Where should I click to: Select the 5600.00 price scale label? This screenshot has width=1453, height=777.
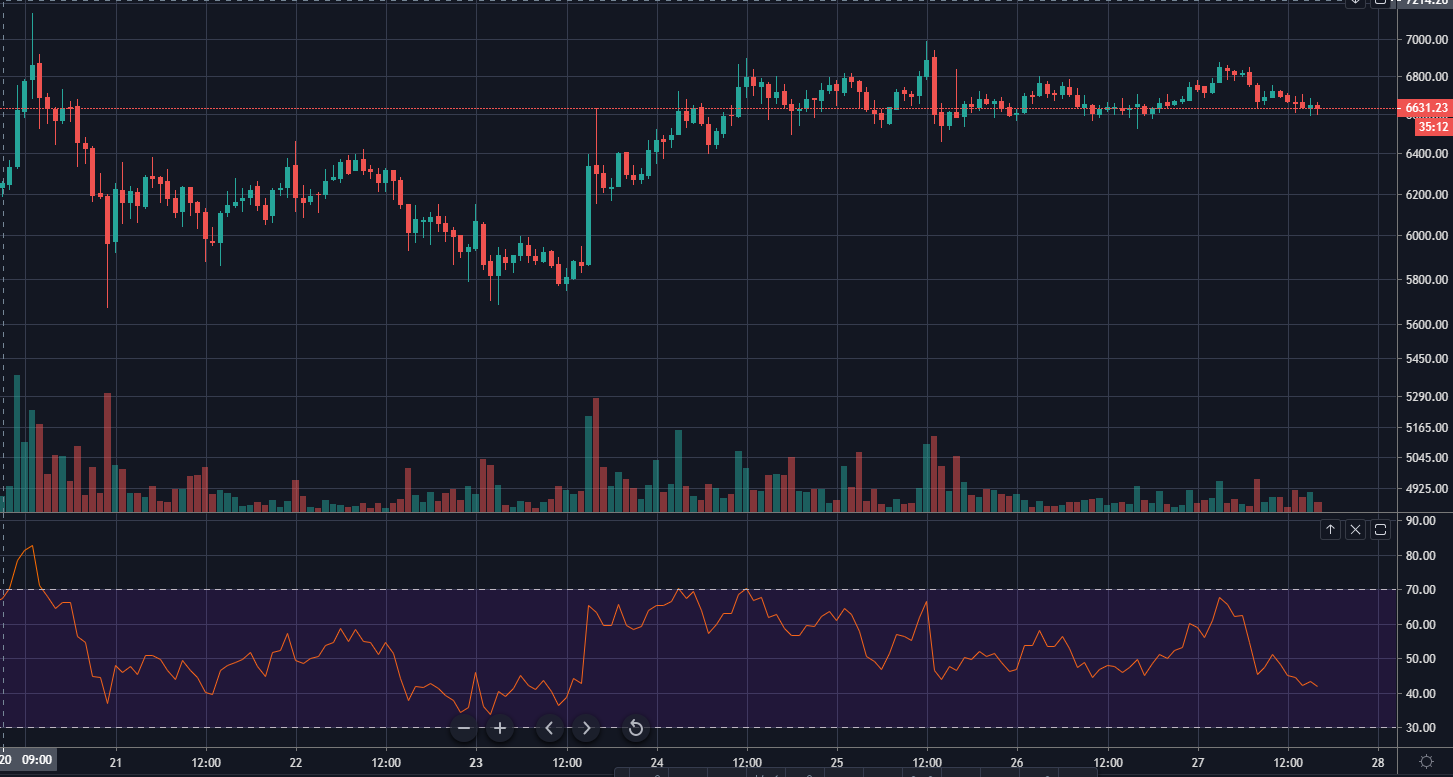tap(1427, 324)
